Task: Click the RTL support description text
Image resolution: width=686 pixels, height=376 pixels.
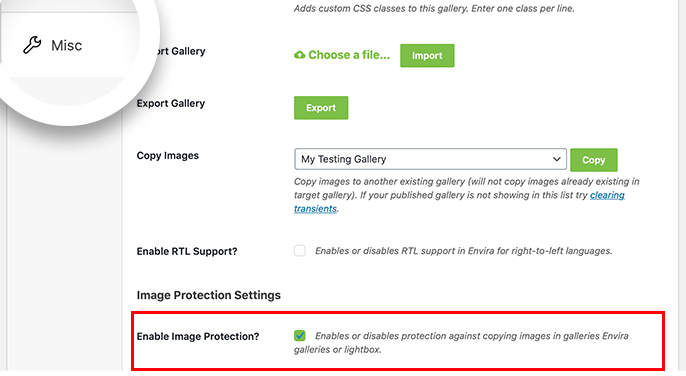Action: pos(464,251)
